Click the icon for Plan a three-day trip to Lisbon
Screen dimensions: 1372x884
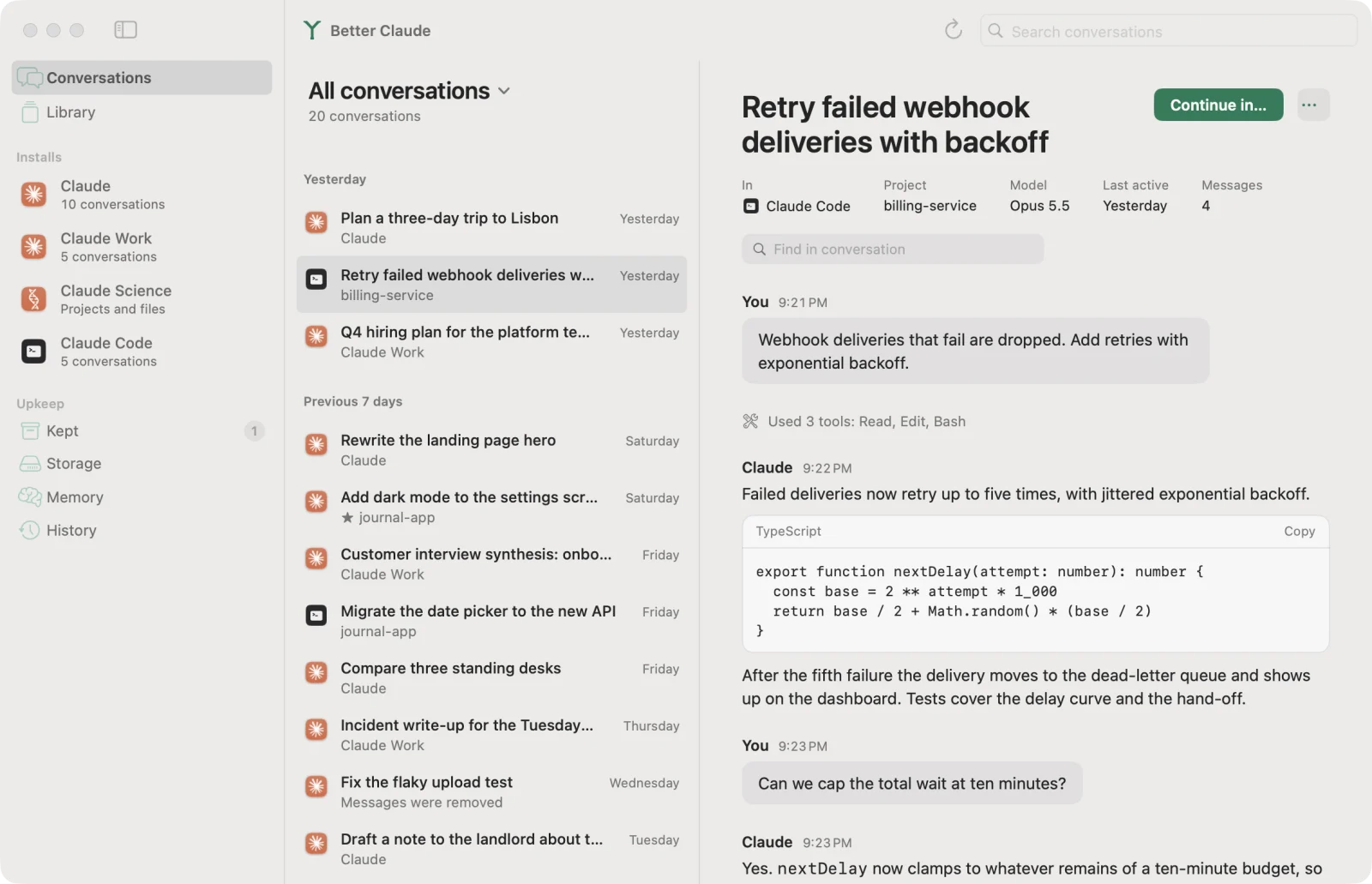(x=316, y=222)
